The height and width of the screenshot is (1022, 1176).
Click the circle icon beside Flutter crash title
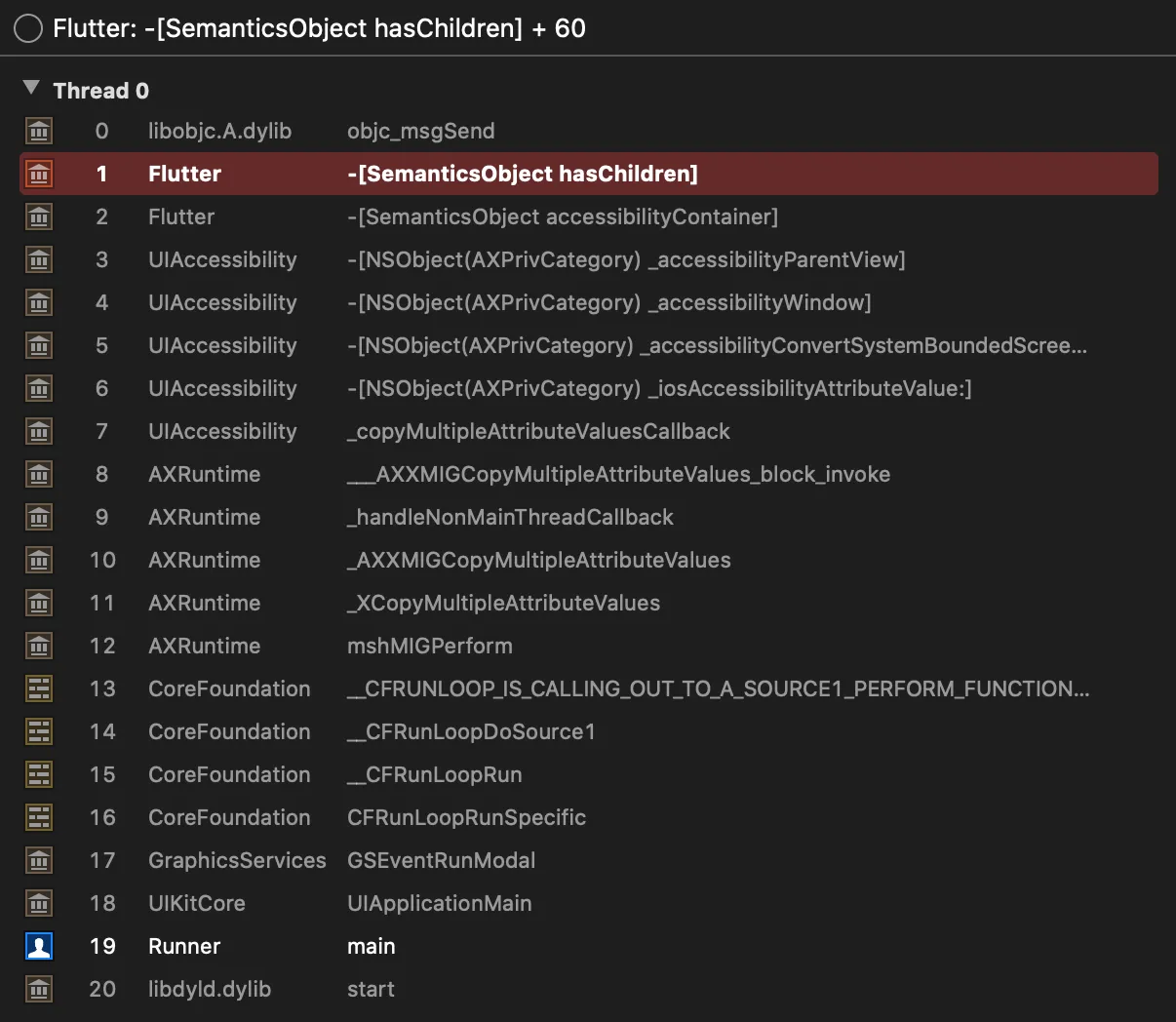point(28,28)
